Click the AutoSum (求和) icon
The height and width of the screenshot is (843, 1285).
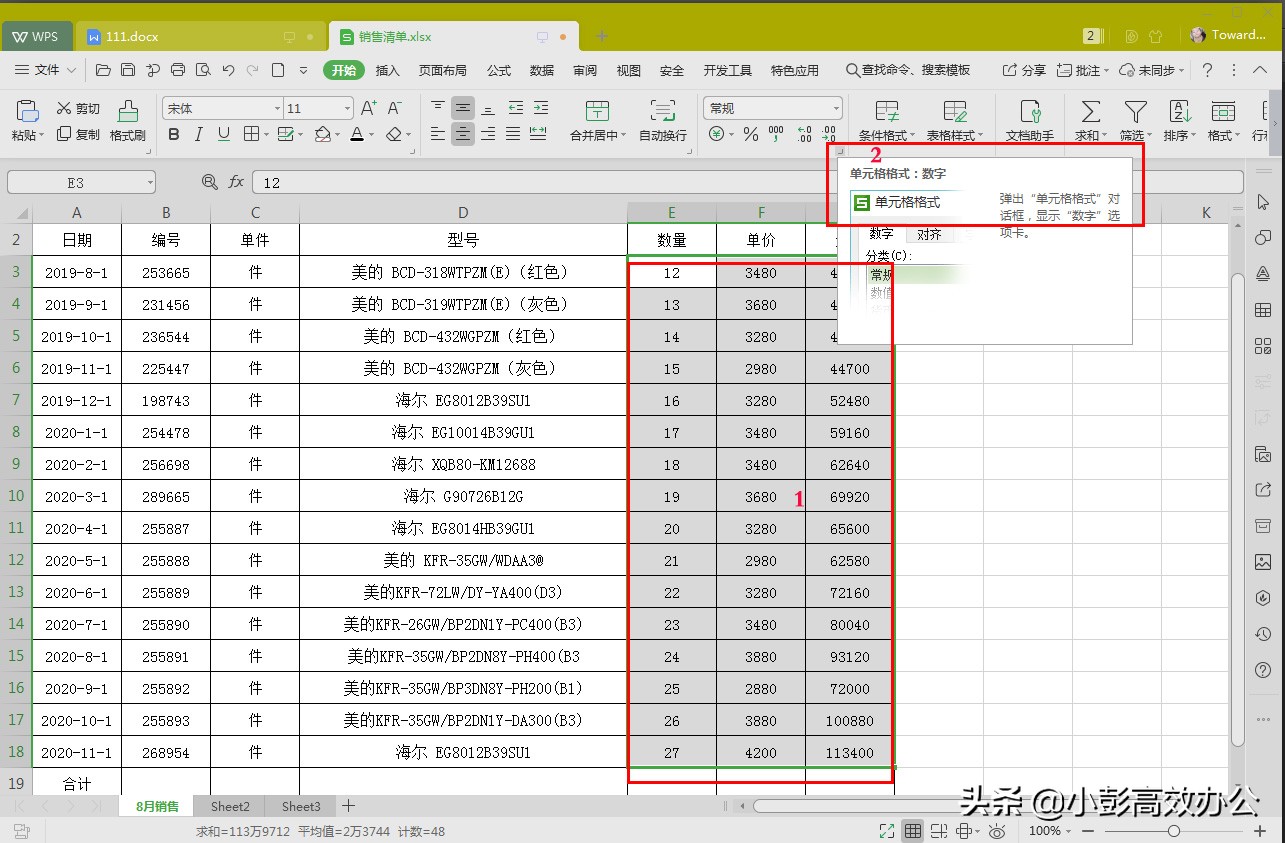click(1088, 118)
